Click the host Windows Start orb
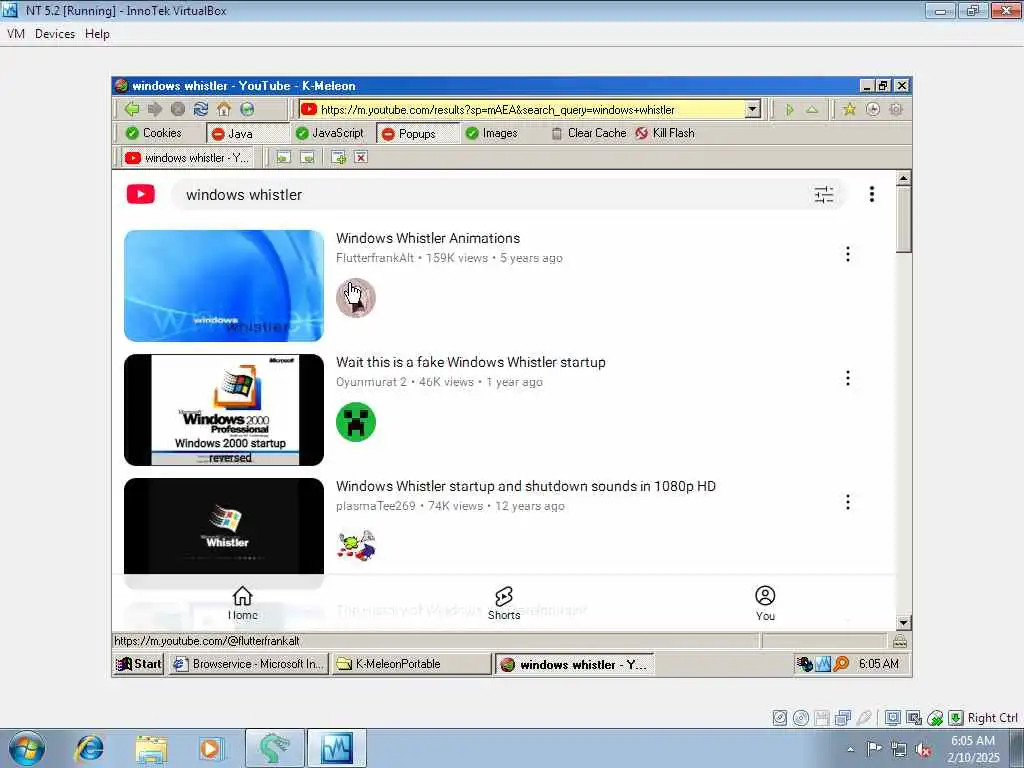1024x768 pixels. point(27,748)
